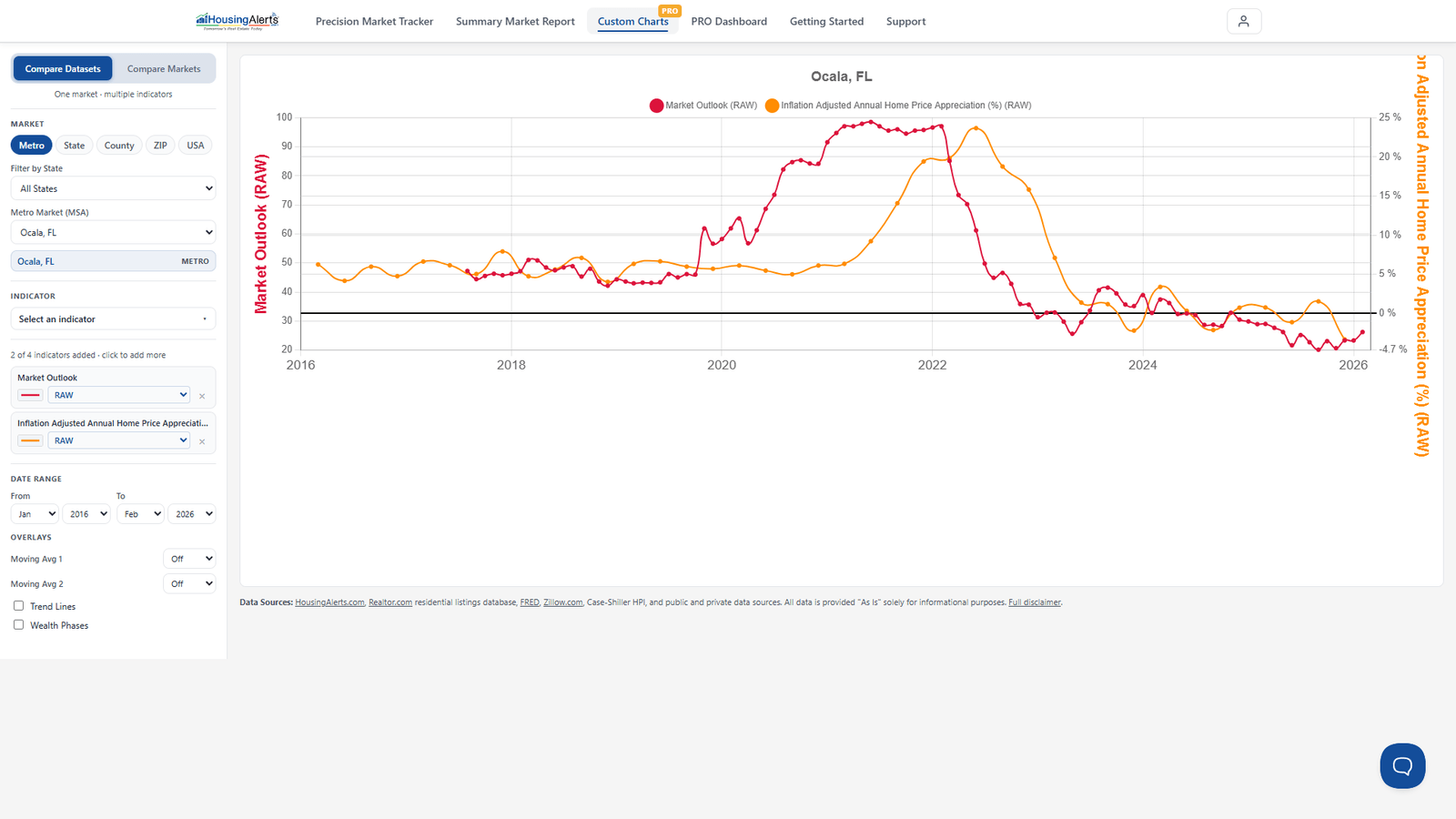The width and height of the screenshot is (1456, 819).
Task: Click the Inflation Adjusted Annual legend label
Action: (906, 106)
